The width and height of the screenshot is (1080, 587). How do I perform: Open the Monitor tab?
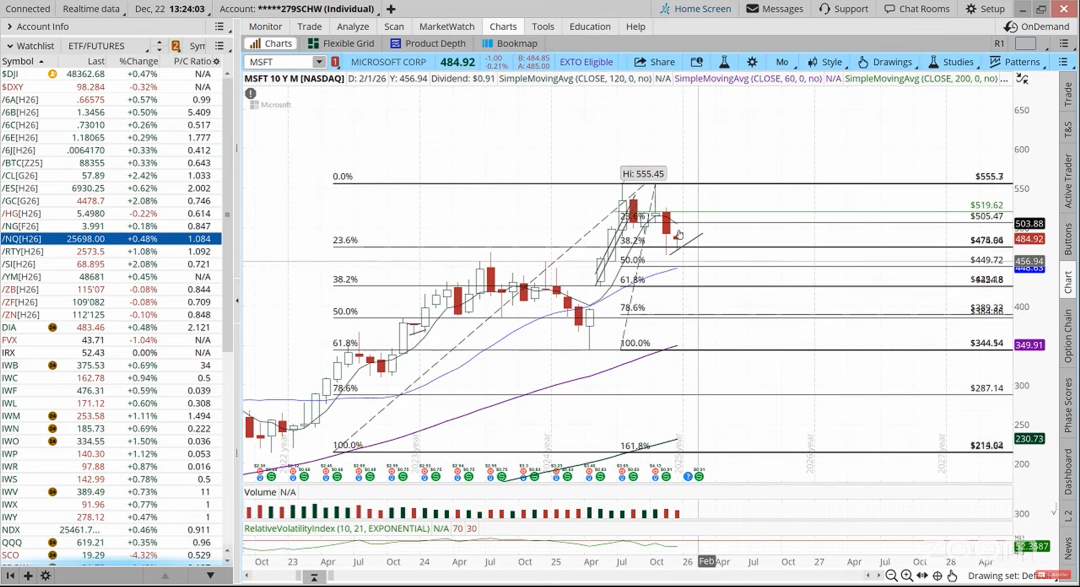[265, 26]
